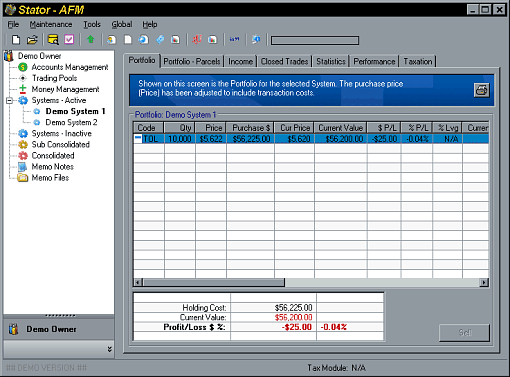Open Accounts Management in the tree
Image resolution: width=510 pixels, height=377 pixels.
(70, 67)
